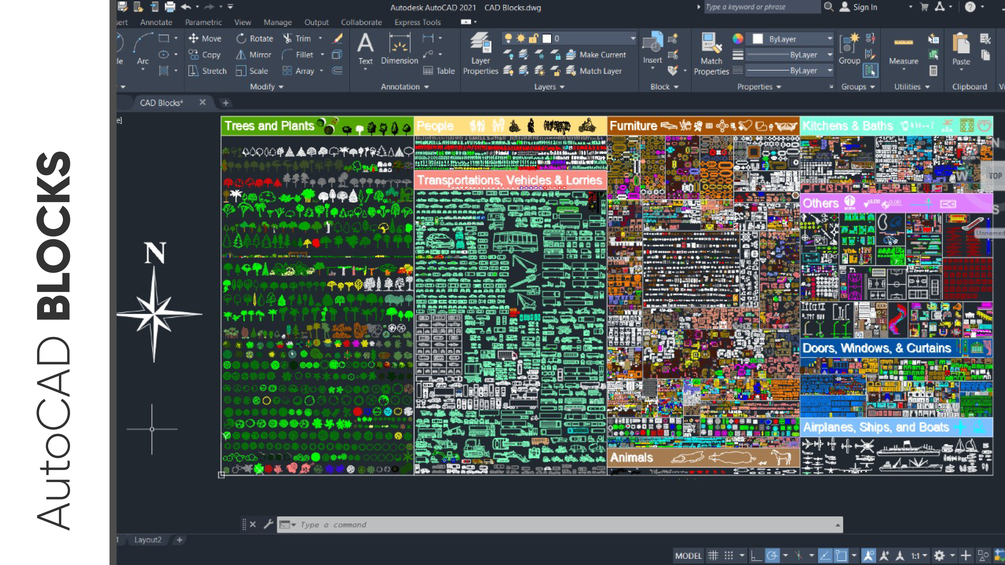Insert a Table from Annotation panel
1005x565 pixels.
pyautogui.click(x=439, y=71)
